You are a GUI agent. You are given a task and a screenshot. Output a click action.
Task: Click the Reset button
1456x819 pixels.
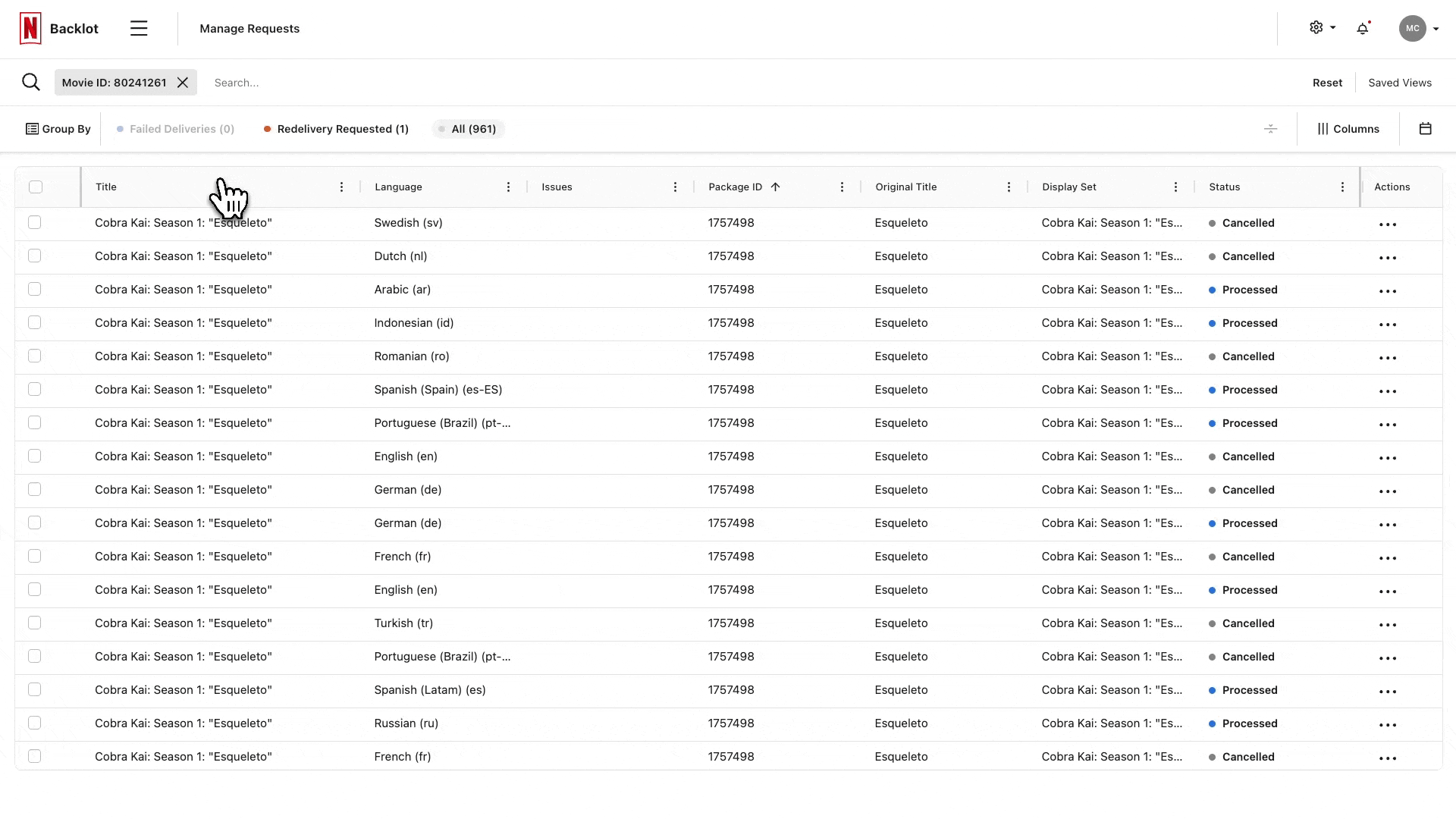coord(1327,82)
